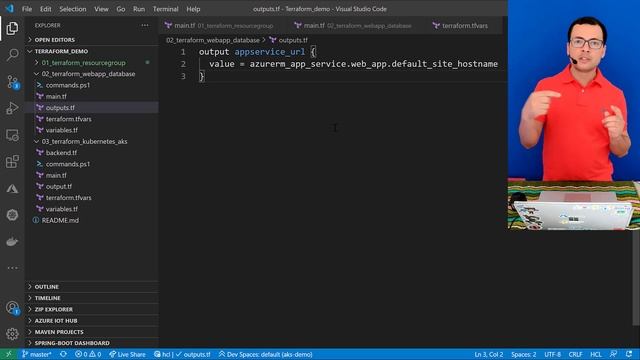The height and width of the screenshot is (360, 640).
Task: Click the remote window status icon
Action: 9,354
